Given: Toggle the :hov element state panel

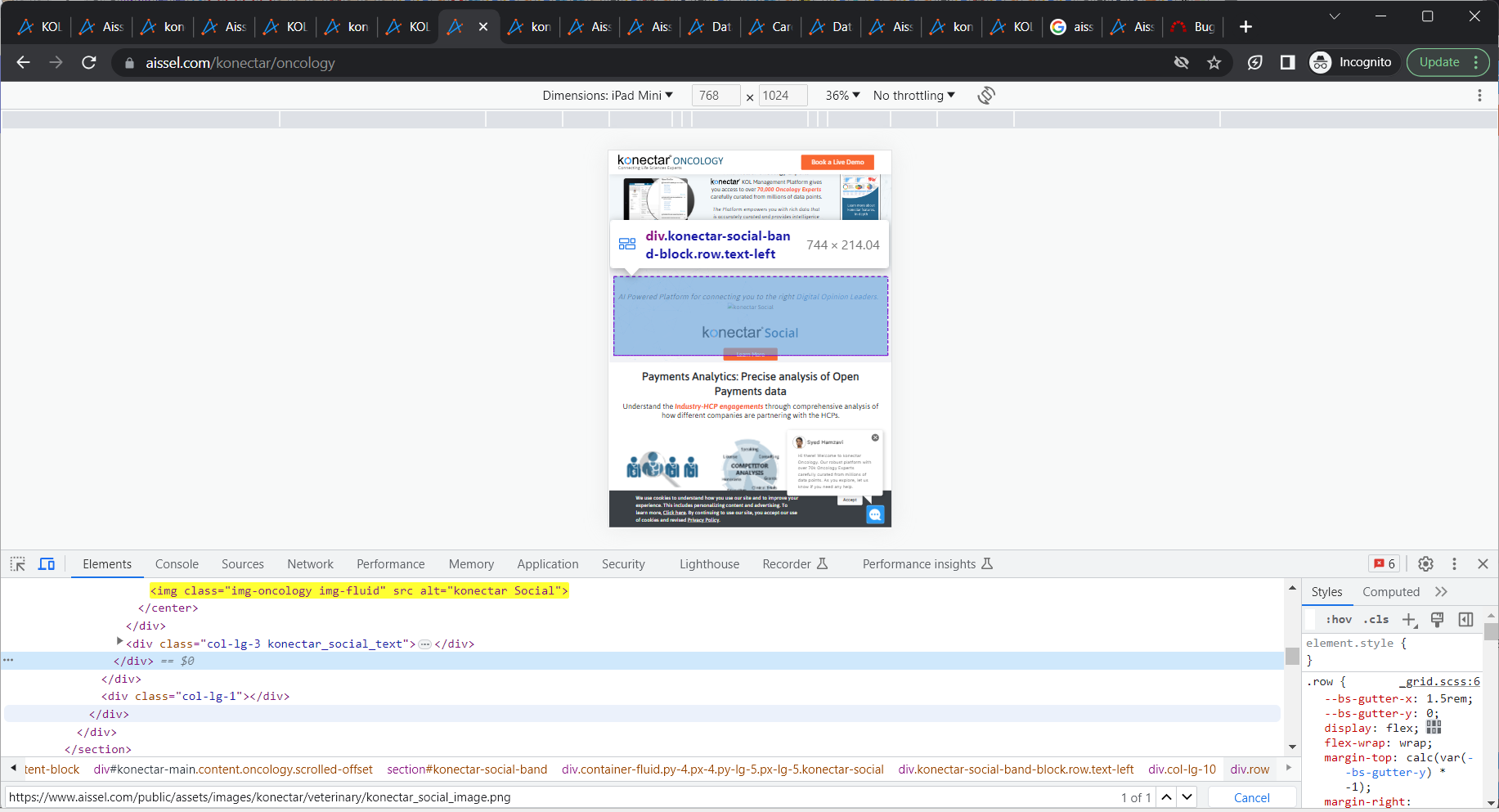Looking at the screenshot, I should pyautogui.click(x=1339, y=620).
